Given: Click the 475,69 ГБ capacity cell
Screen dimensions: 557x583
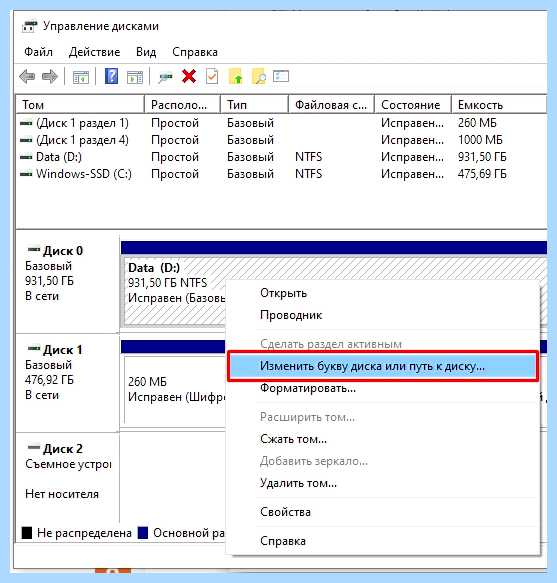Looking at the screenshot, I should click(x=482, y=174).
